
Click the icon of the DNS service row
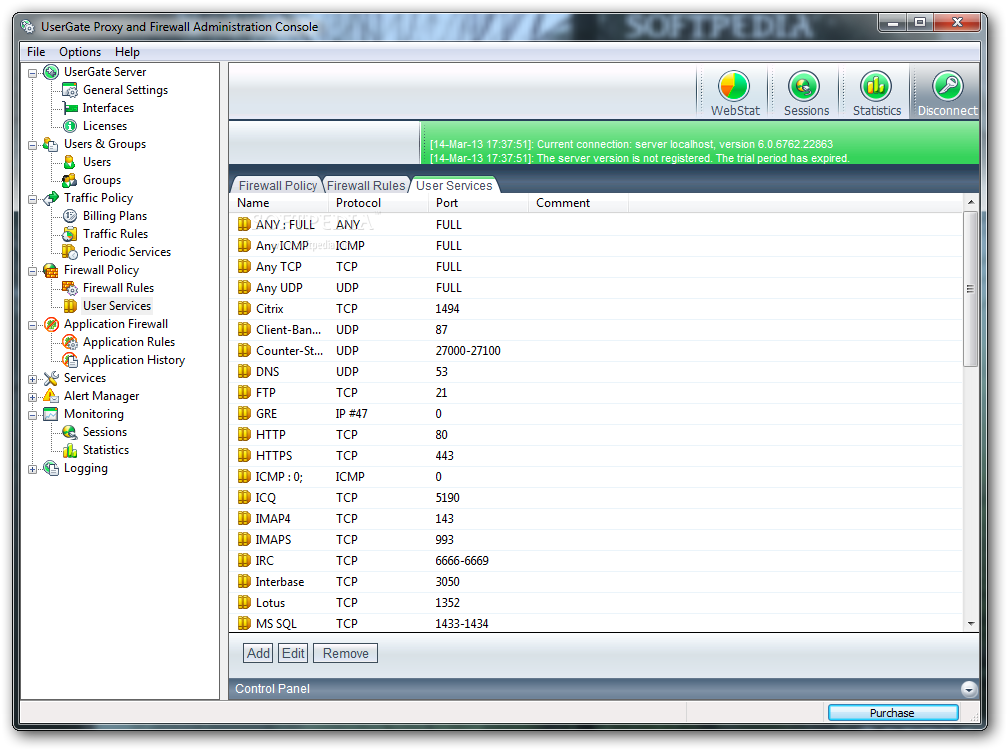(x=244, y=372)
